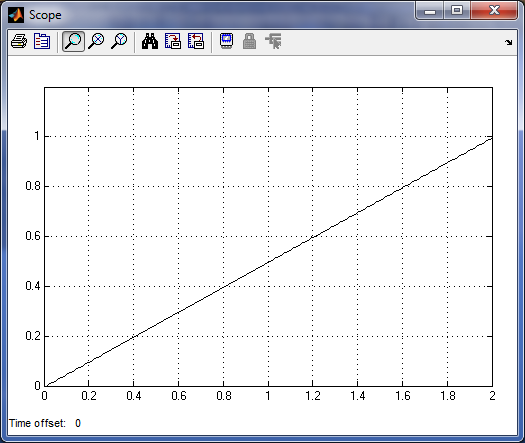Click the Print icon in Scope toolbar
The height and width of the screenshot is (443, 525).
[x=19, y=42]
